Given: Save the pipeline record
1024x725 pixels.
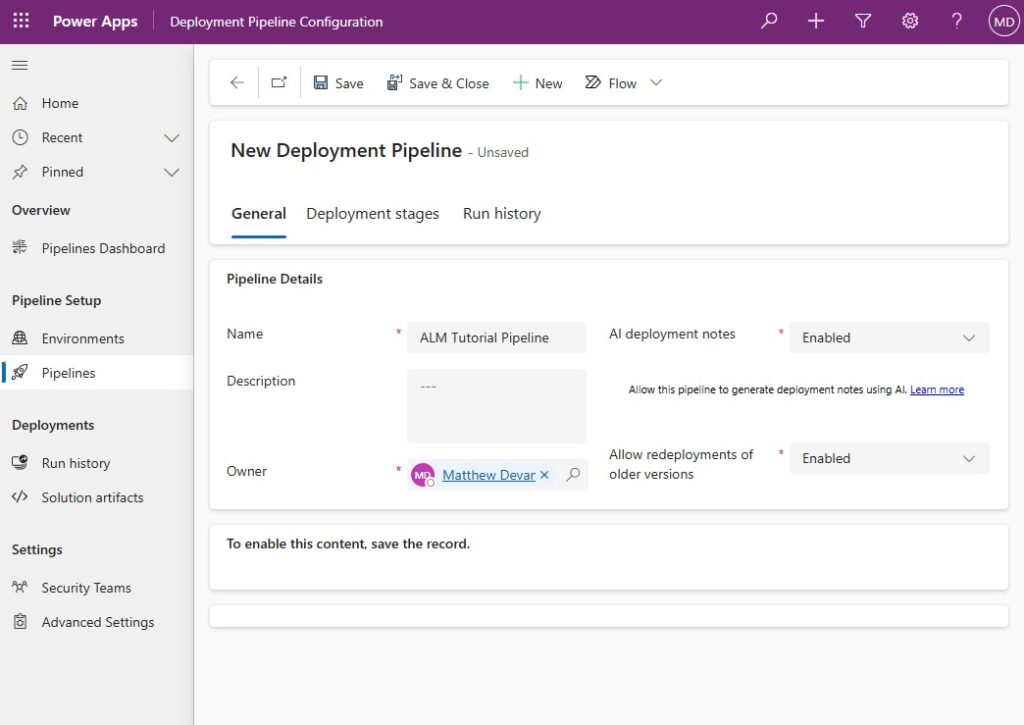Looking at the screenshot, I should pyautogui.click(x=338, y=83).
